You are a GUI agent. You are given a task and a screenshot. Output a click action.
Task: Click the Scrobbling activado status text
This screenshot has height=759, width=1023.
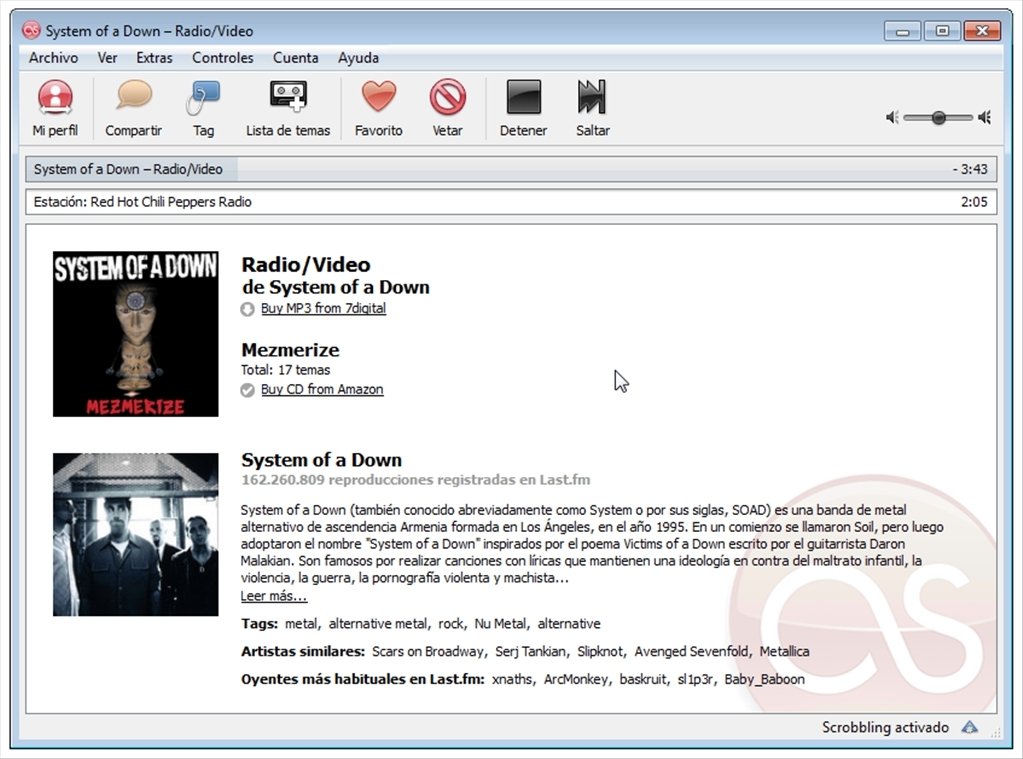click(885, 727)
